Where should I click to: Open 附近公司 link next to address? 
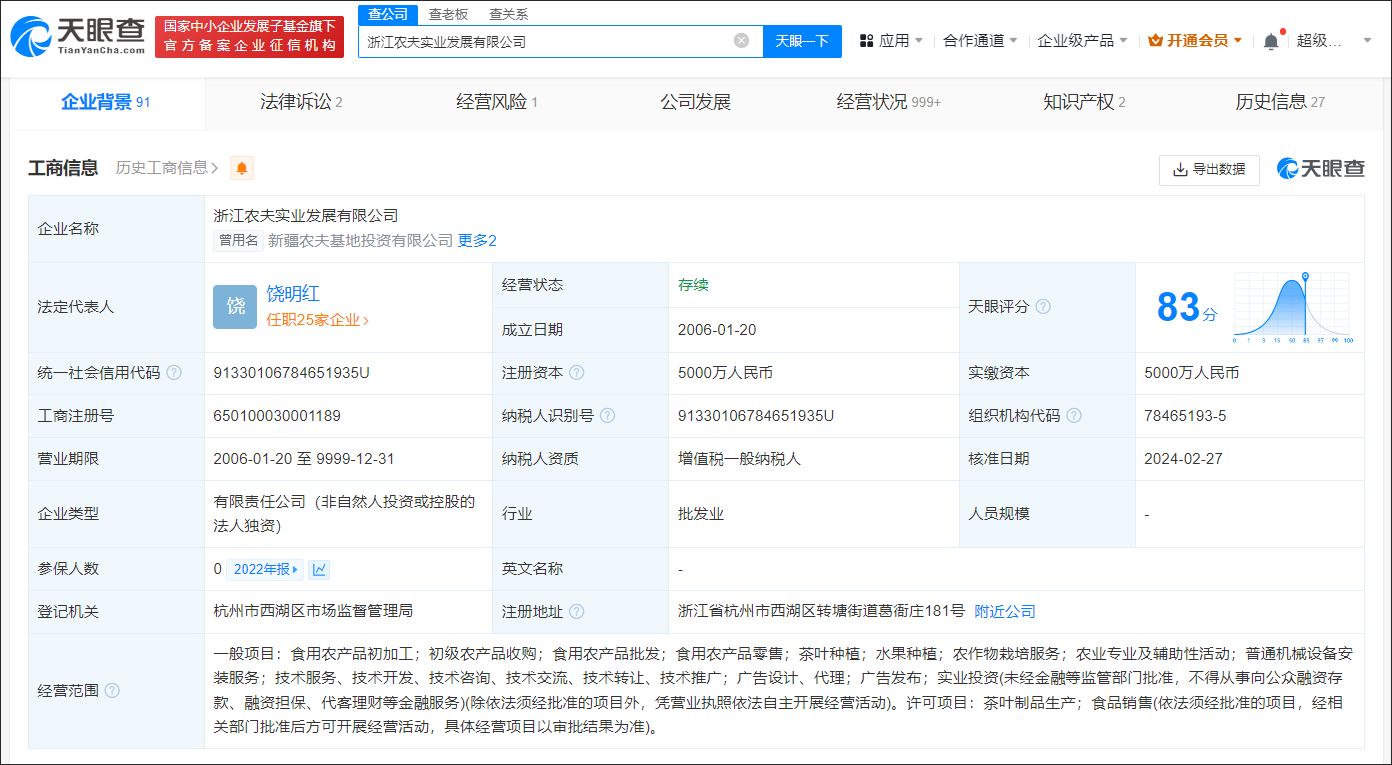pos(1005,611)
